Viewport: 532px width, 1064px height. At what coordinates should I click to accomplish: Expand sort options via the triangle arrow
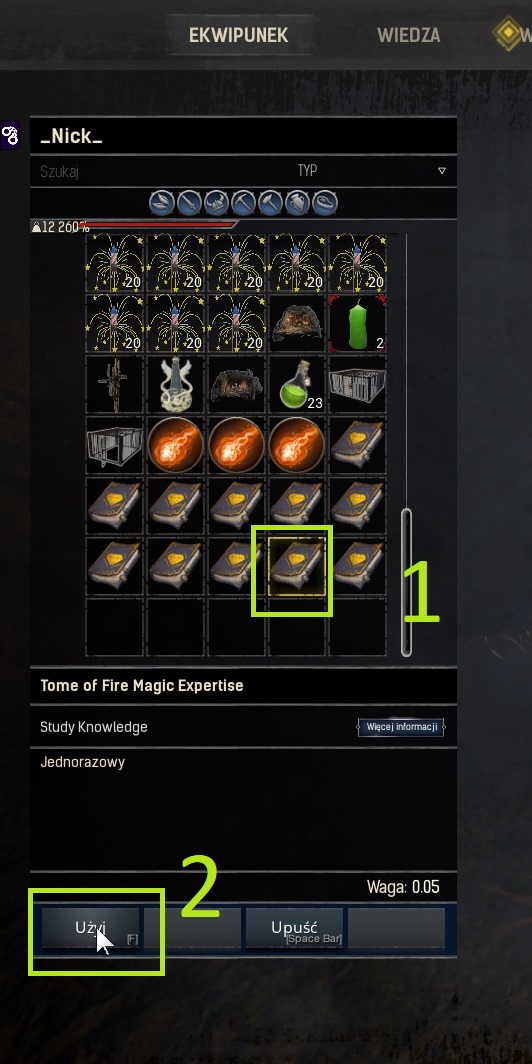[x=442, y=171]
